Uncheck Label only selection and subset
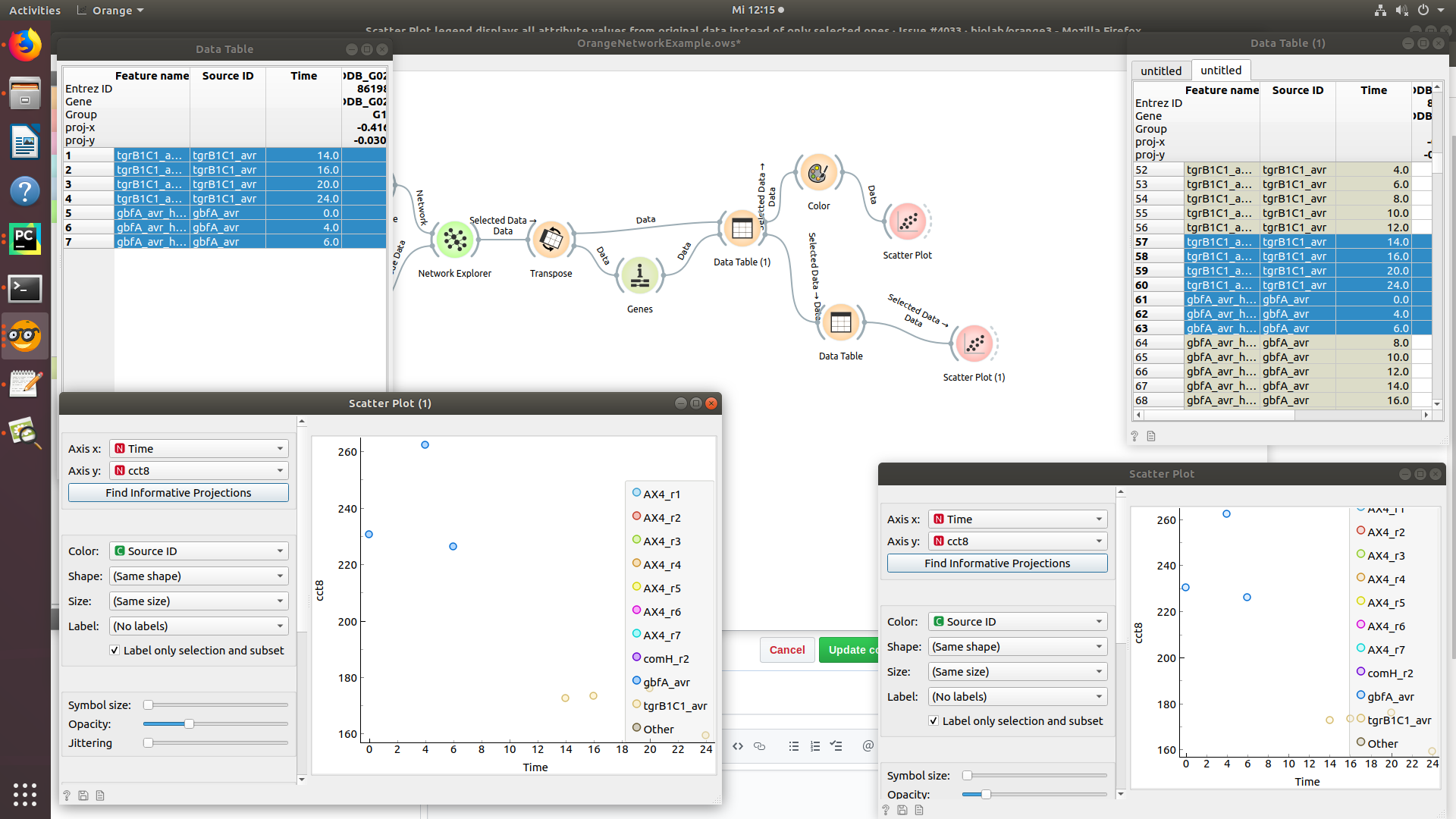Image resolution: width=1456 pixels, height=819 pixels. tap(115, 650)
